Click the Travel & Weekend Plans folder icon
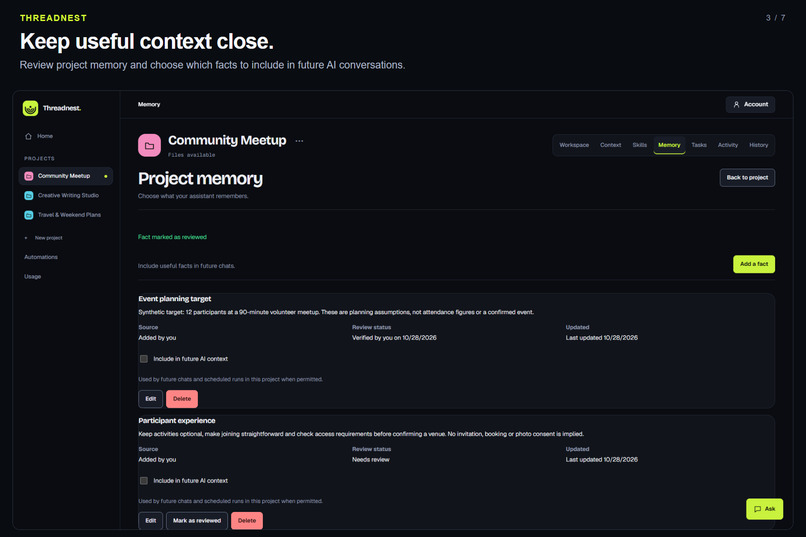The image size is (806, 537). (x=29, y=215)
